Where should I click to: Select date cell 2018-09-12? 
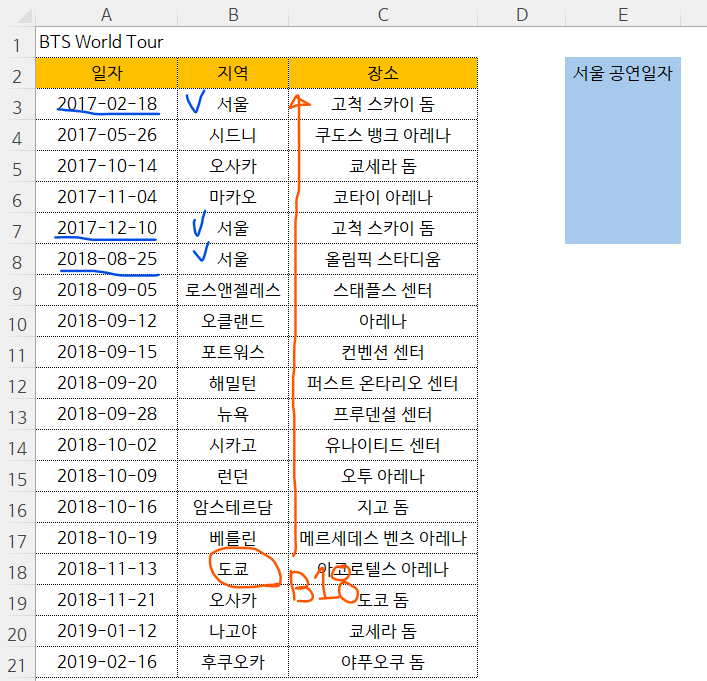point(106,321)
